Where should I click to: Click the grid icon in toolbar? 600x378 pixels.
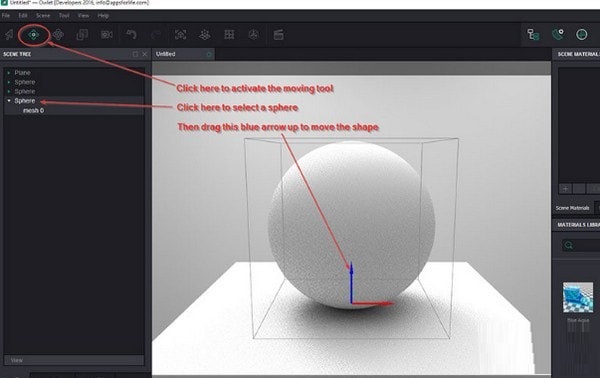point(229,35)
